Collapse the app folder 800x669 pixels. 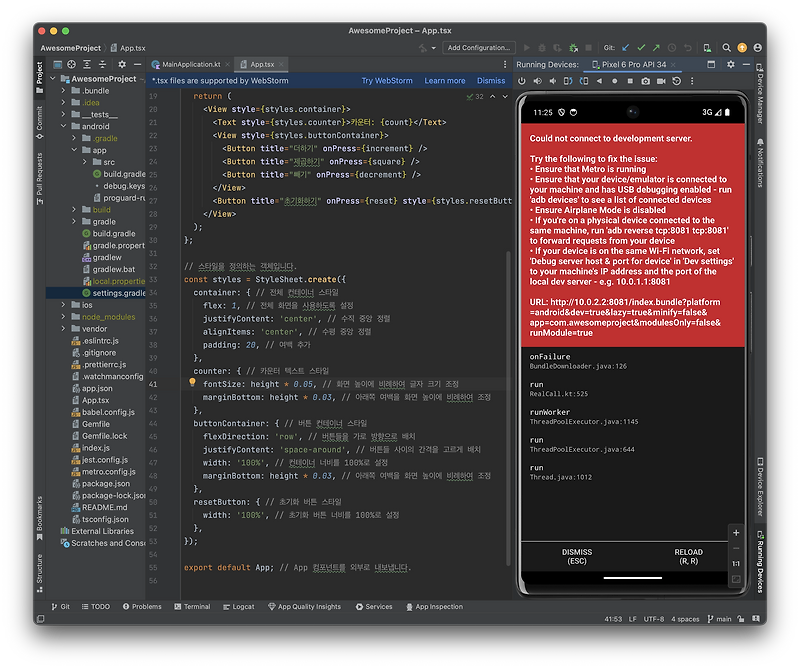point(74,150)
